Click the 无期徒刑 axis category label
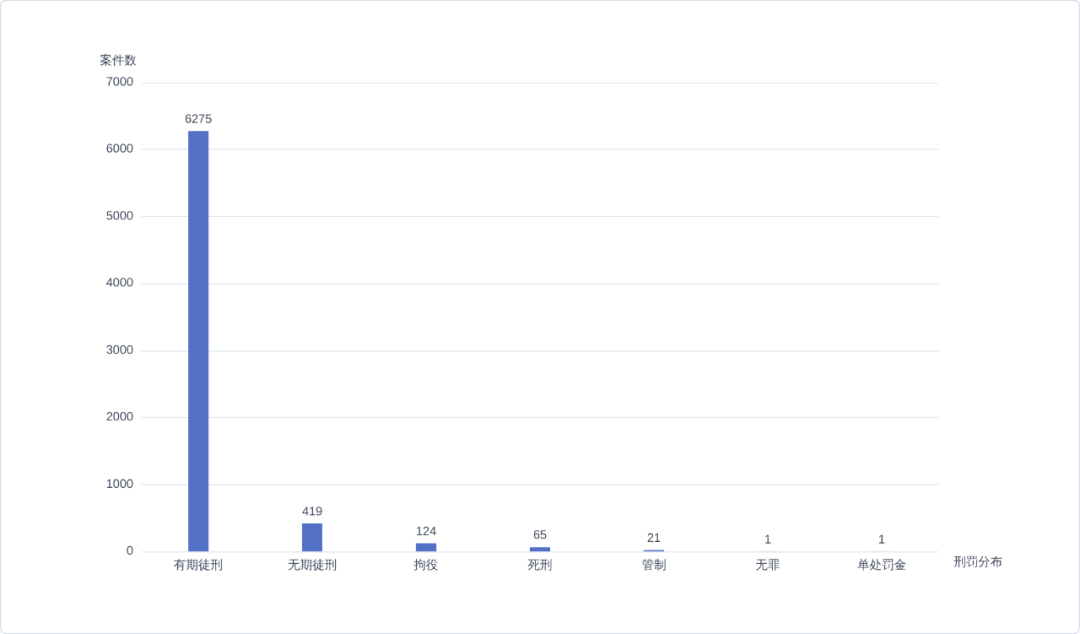1080x634 pixels. point(312,565)
